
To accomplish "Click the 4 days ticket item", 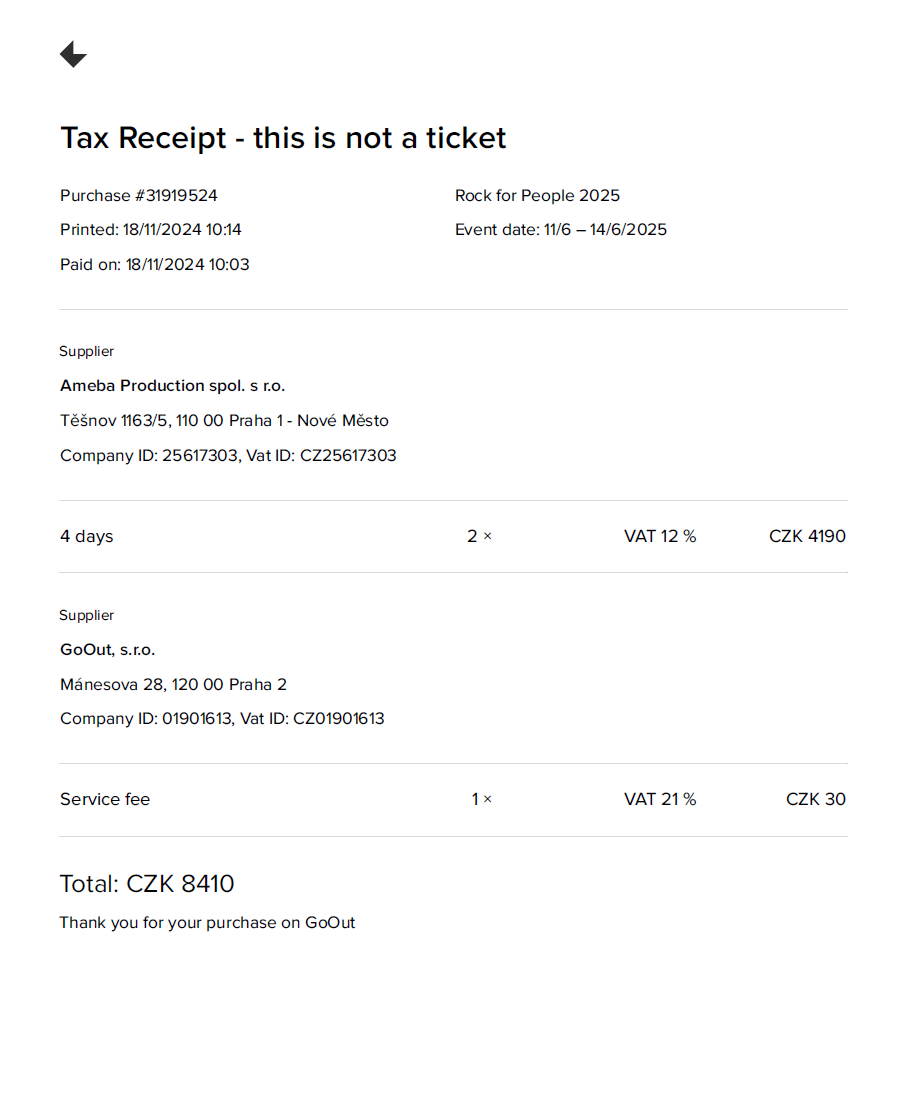I will 87,536.
